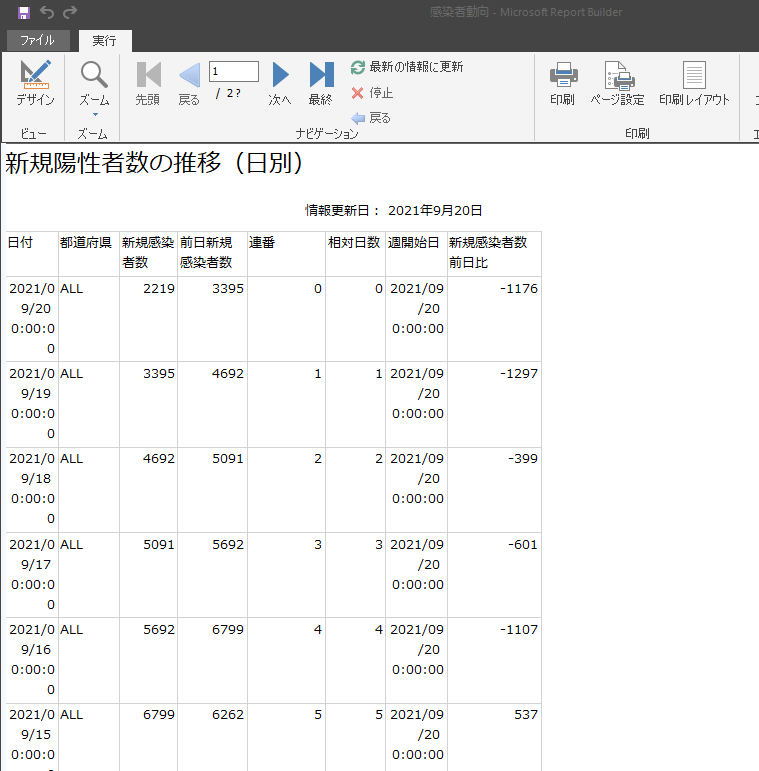Click the 新規感染者数 column header

(x=148, y=253)
